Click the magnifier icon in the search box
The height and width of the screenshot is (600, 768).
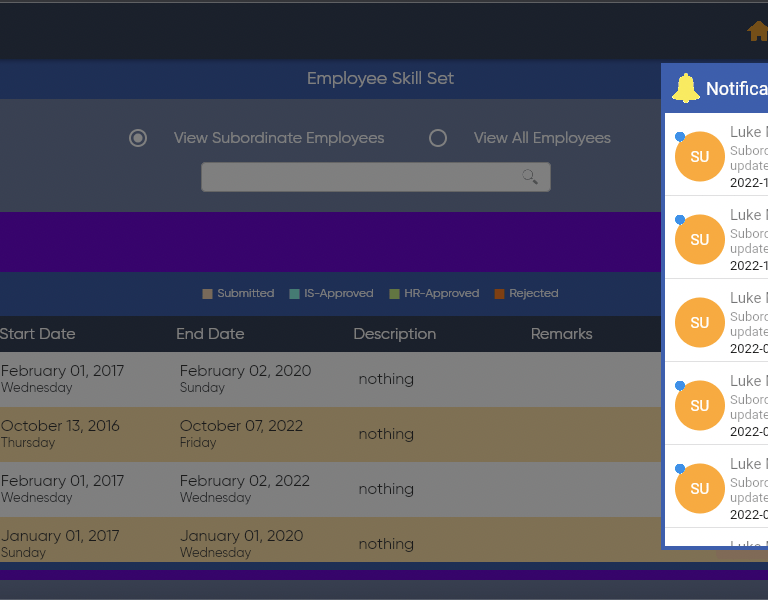point(530,177)
